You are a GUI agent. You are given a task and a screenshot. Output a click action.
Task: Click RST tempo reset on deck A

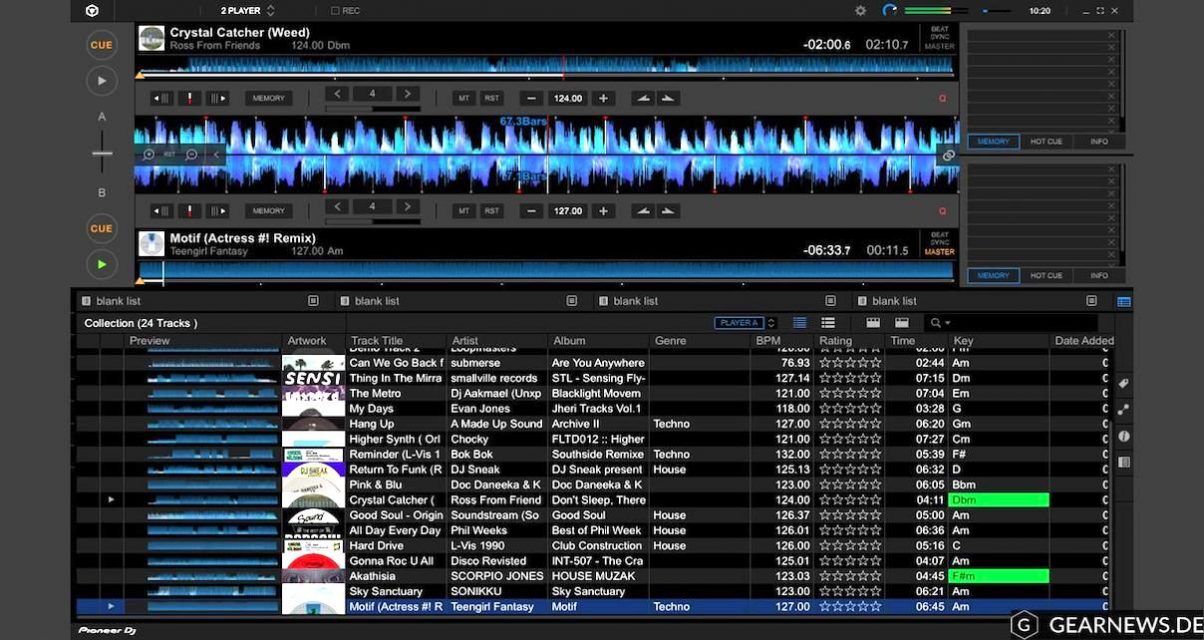click(x=492, y=98)
